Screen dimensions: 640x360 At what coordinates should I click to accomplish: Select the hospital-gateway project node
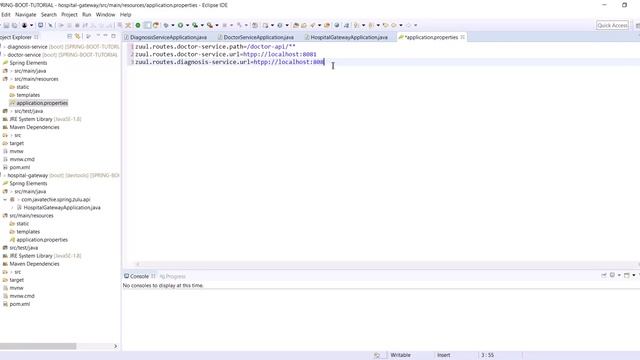(x=27, y=175)
